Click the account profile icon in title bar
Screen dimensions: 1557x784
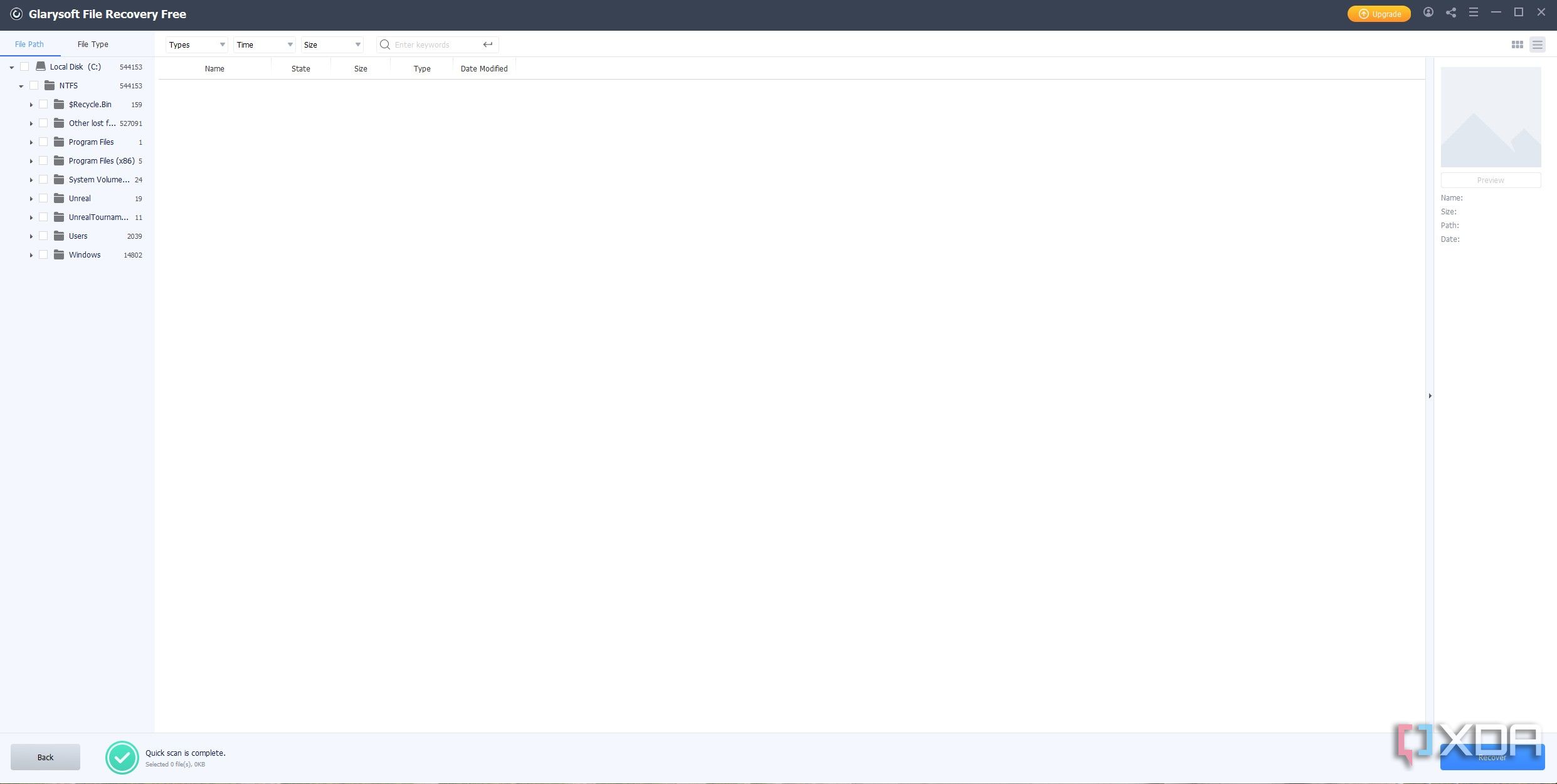1428,13
